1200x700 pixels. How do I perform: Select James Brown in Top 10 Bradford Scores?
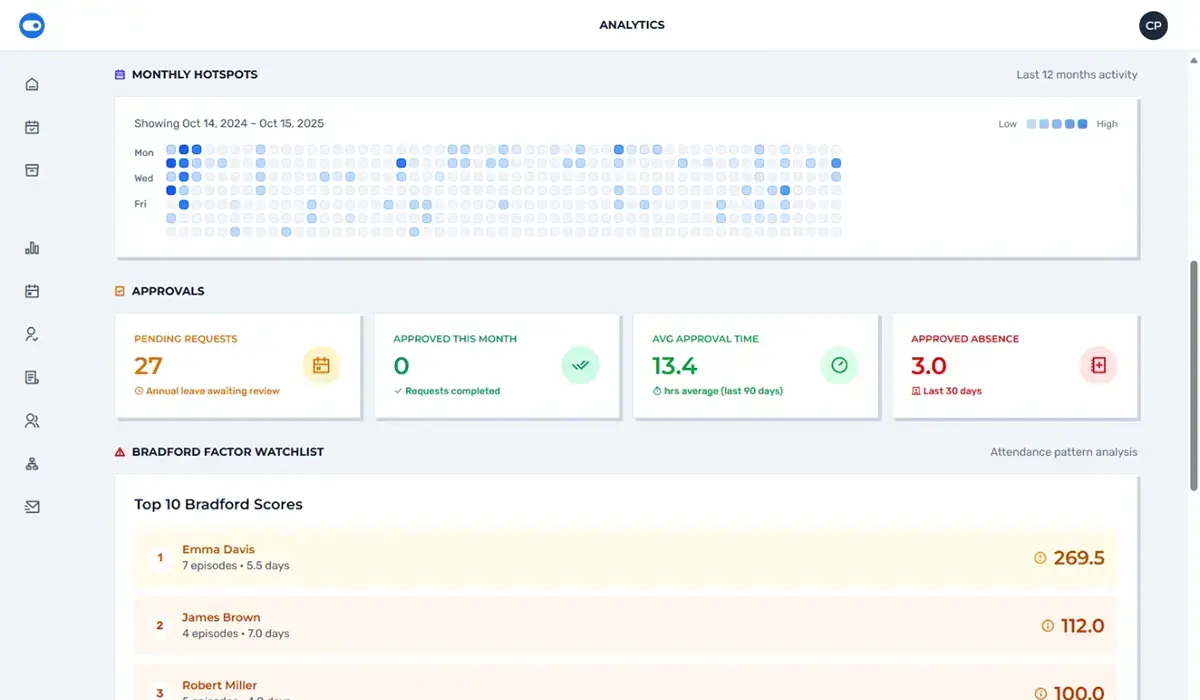pos(221,617)
